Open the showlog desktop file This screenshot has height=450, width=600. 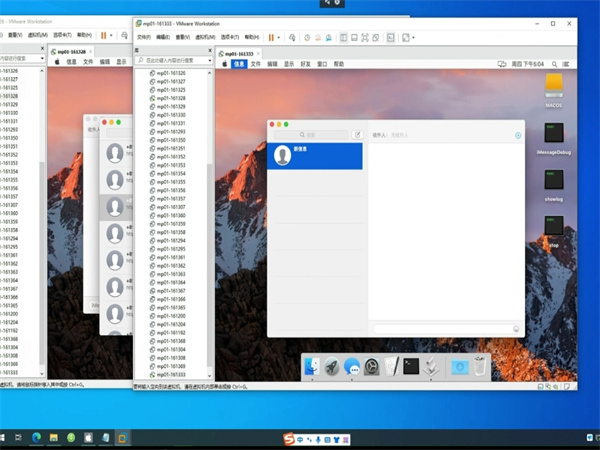tap(553, 181)
